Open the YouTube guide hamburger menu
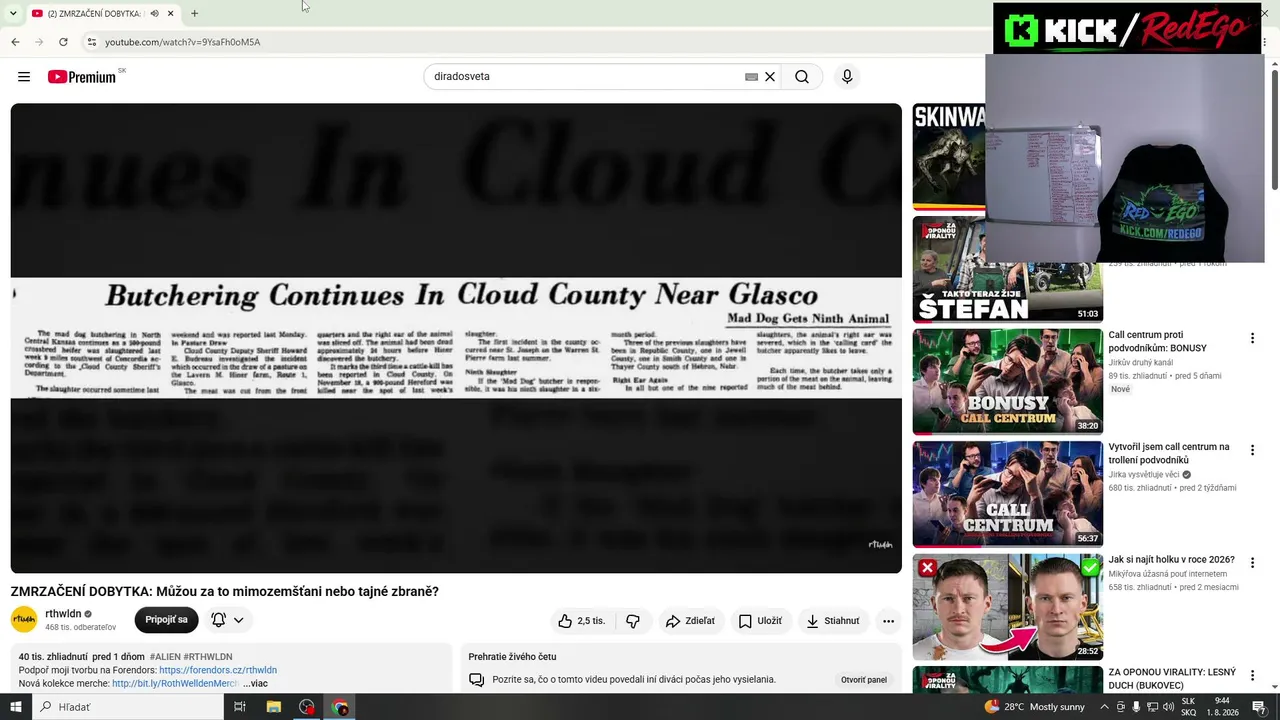The height and width of the screenshot is (720, 1280). click(x=24, y=77)
